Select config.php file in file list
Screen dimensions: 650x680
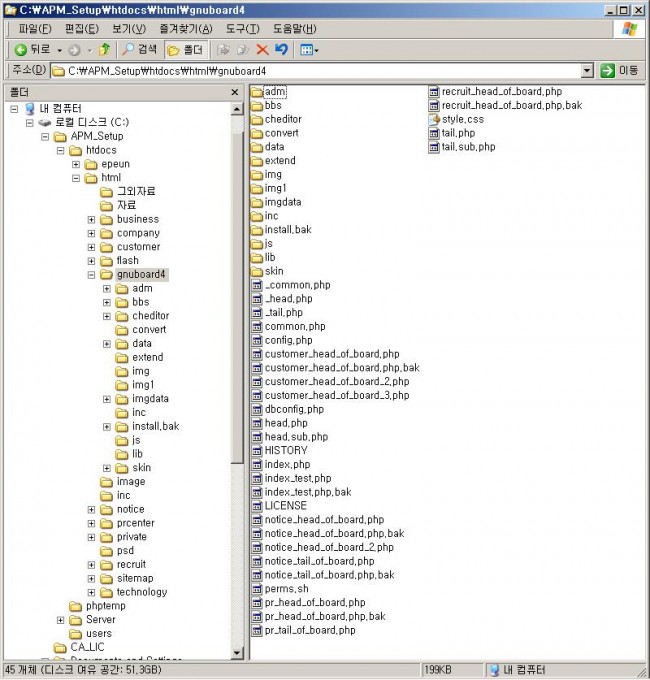[x=288, y=340]
